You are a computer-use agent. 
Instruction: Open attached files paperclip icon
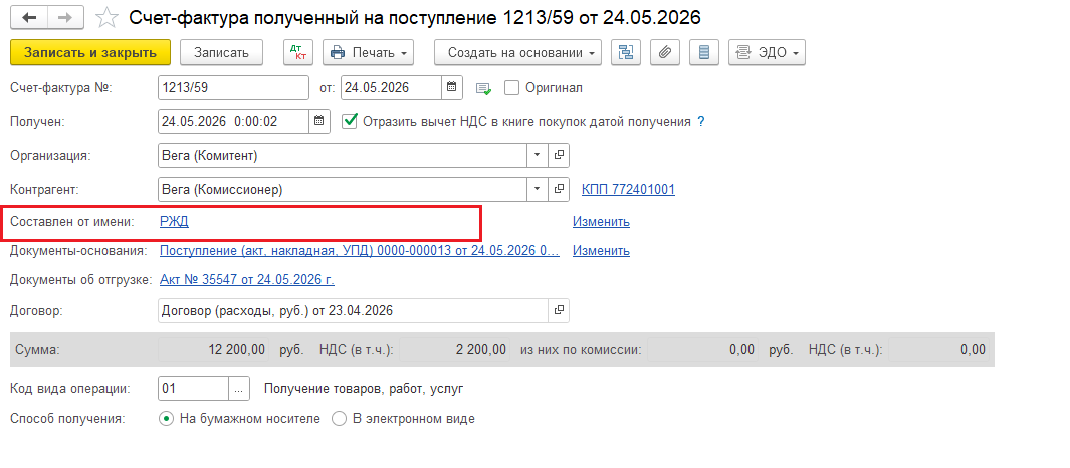click(x=664, y=53)
